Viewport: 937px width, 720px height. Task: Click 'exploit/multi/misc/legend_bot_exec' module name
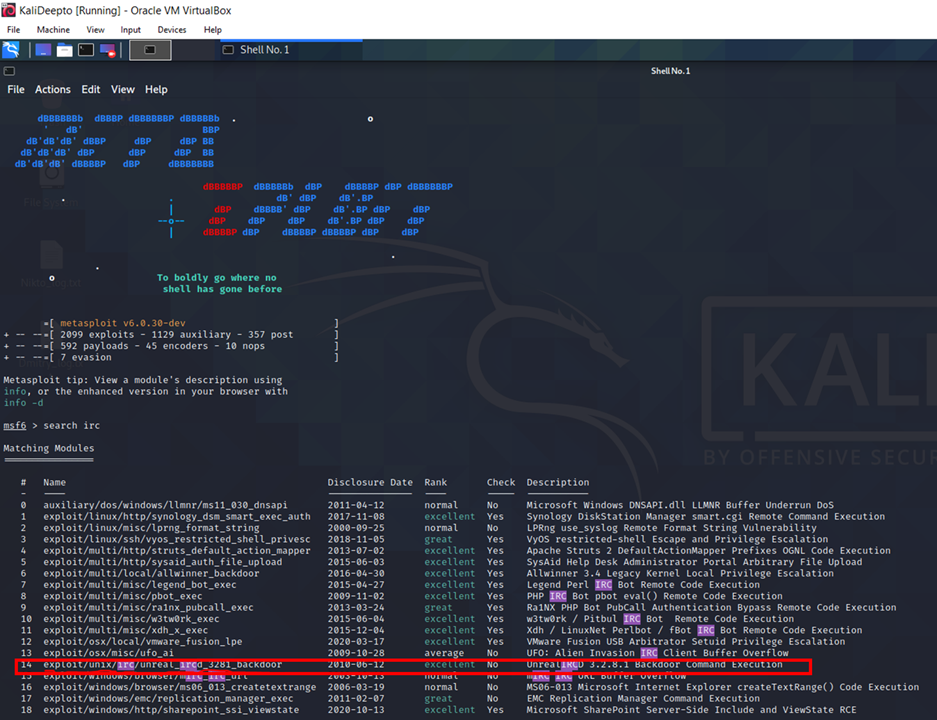click(x=140, y=584)
